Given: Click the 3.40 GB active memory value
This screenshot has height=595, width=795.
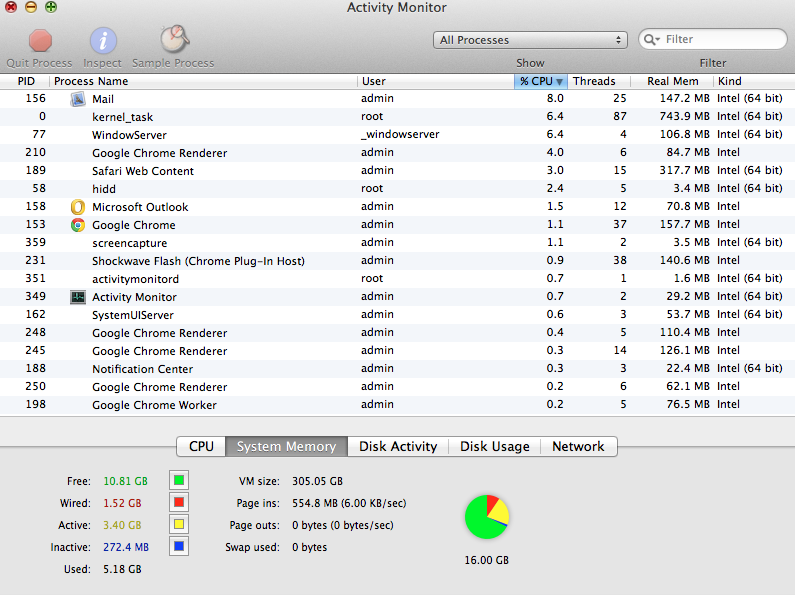Looking at the screenshot, I should click(x=122, y=525).
